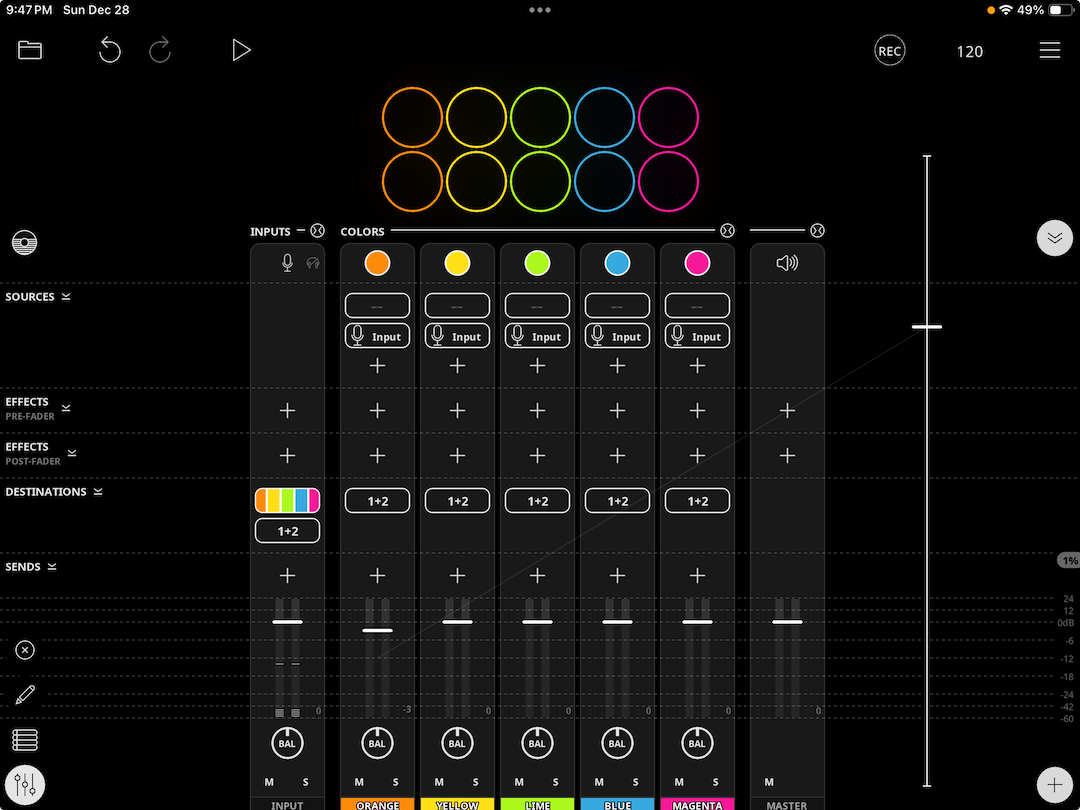1080x810 pixels.
Task: Add pre-fader effect on Input channel
Action: point(287,411)
